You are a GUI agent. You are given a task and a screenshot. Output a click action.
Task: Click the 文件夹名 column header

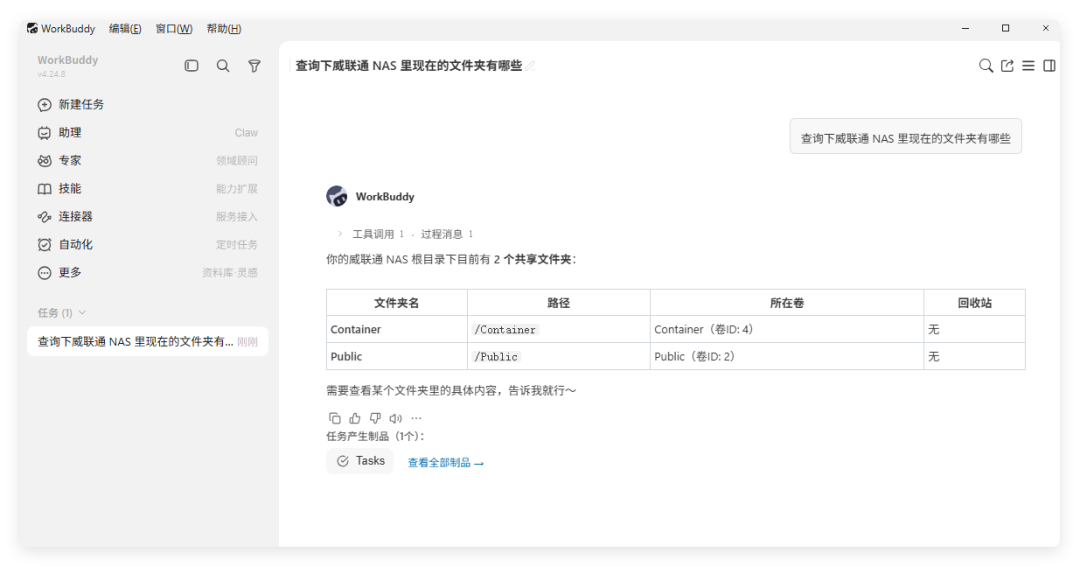[397, 303]
